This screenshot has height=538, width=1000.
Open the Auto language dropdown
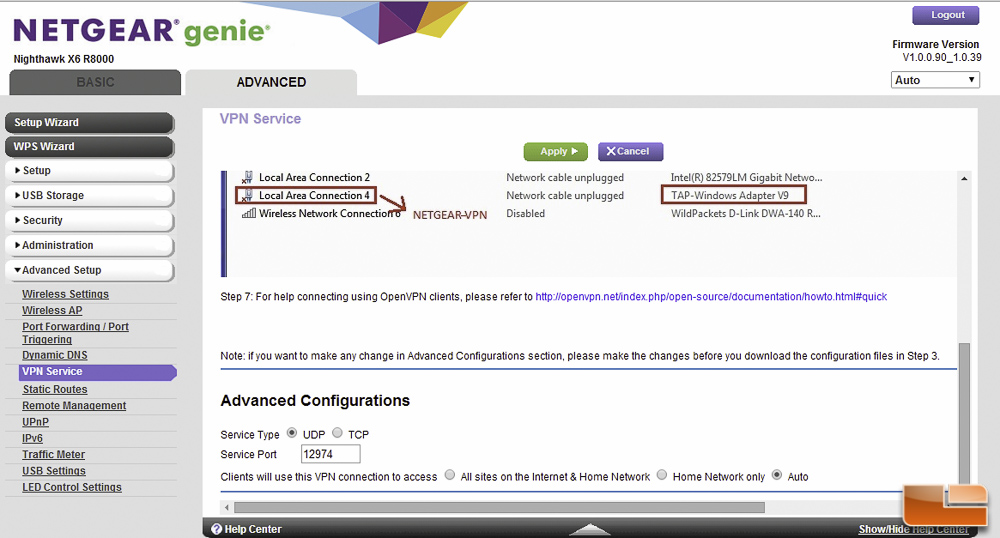point(935,80)
